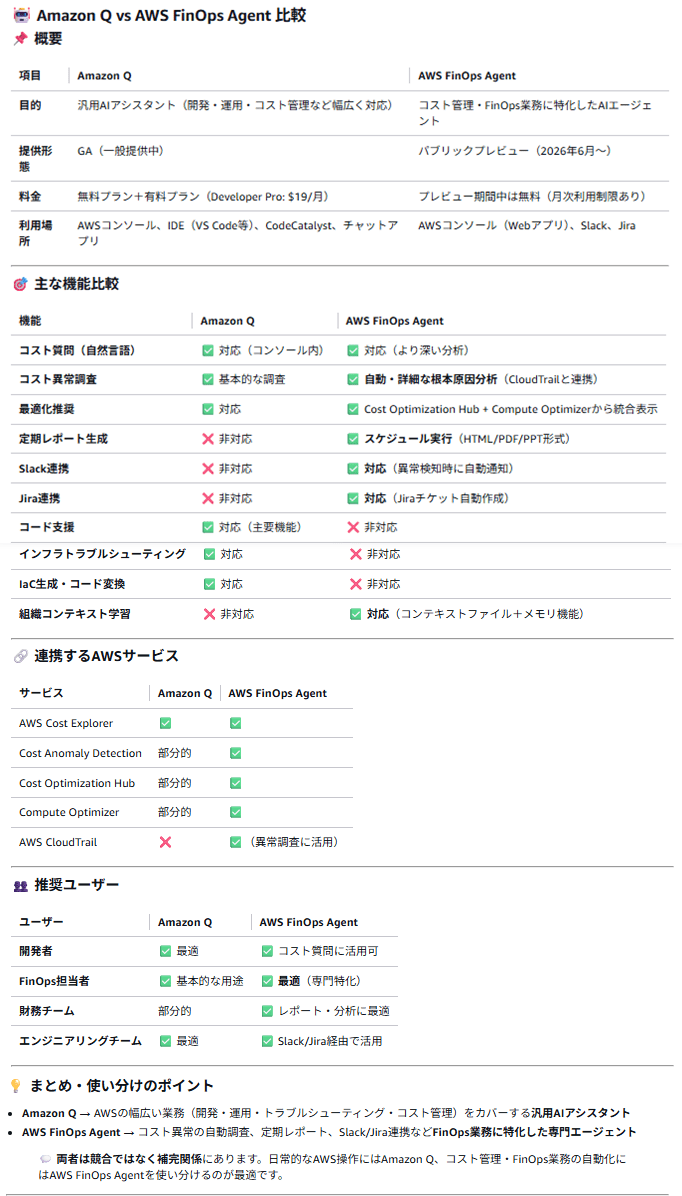This screenshot has width=682, height=1196.
Task: Click the red cross in the 組織コンテキスト学習 row
Action: click(209, 614)
